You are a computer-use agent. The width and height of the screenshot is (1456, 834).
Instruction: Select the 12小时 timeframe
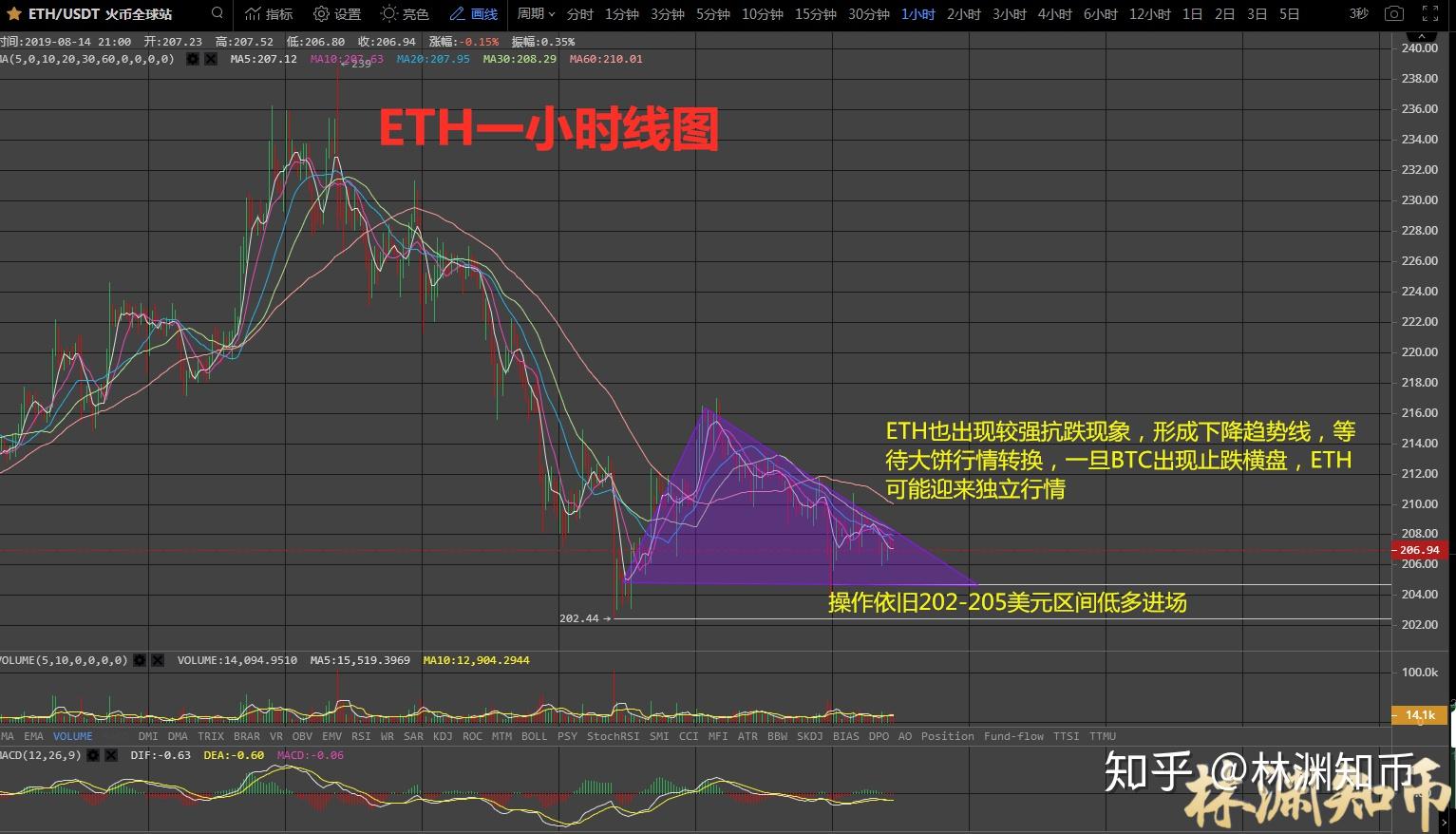coord(1150,14)
